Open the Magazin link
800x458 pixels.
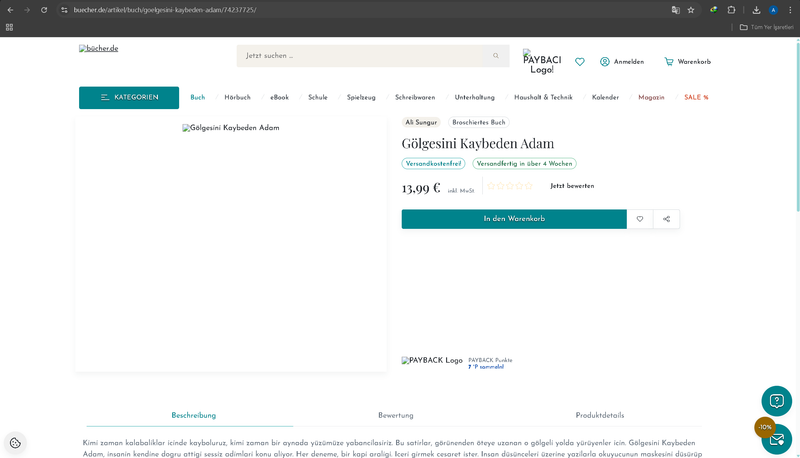tap(651, 97)
